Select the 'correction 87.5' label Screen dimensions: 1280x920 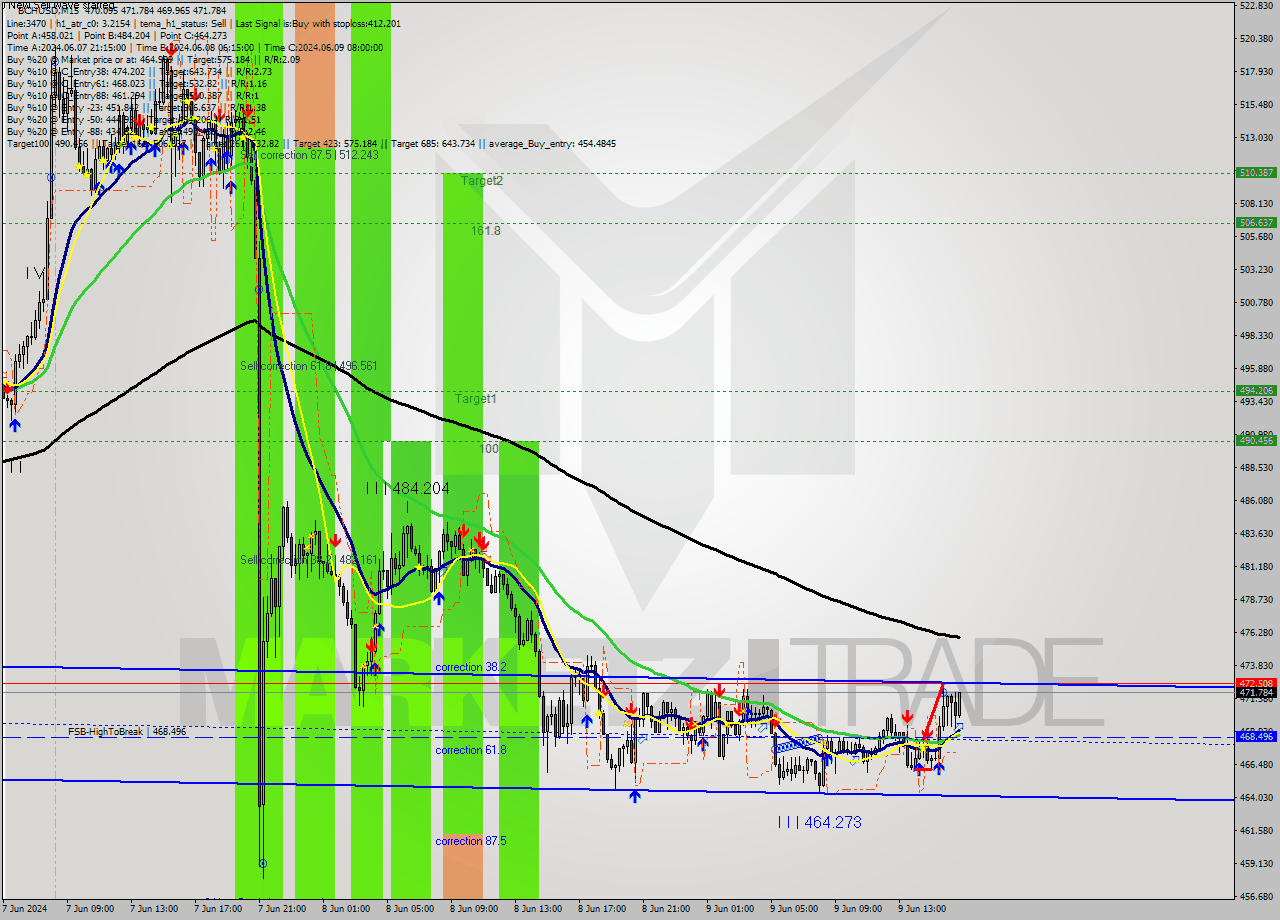[x=471, y=841]
